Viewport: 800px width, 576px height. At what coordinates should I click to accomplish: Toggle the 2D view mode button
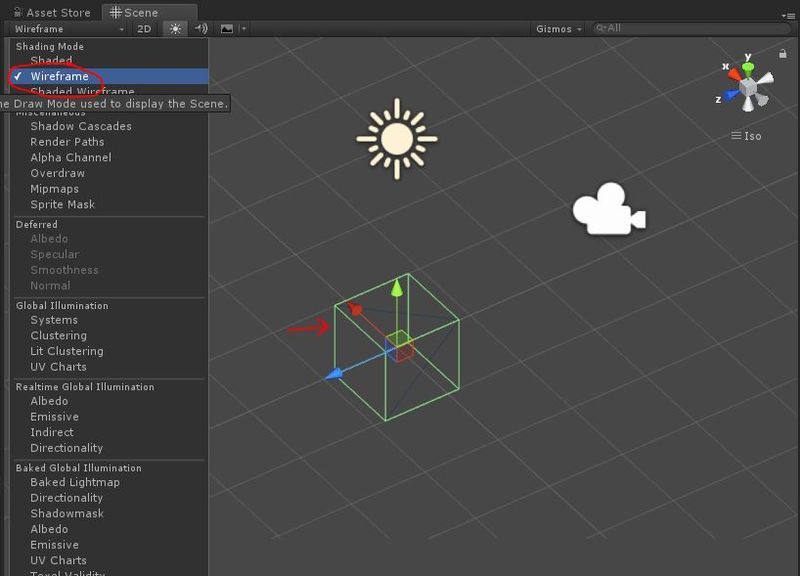pyautogui.click(x=144, y=29)
